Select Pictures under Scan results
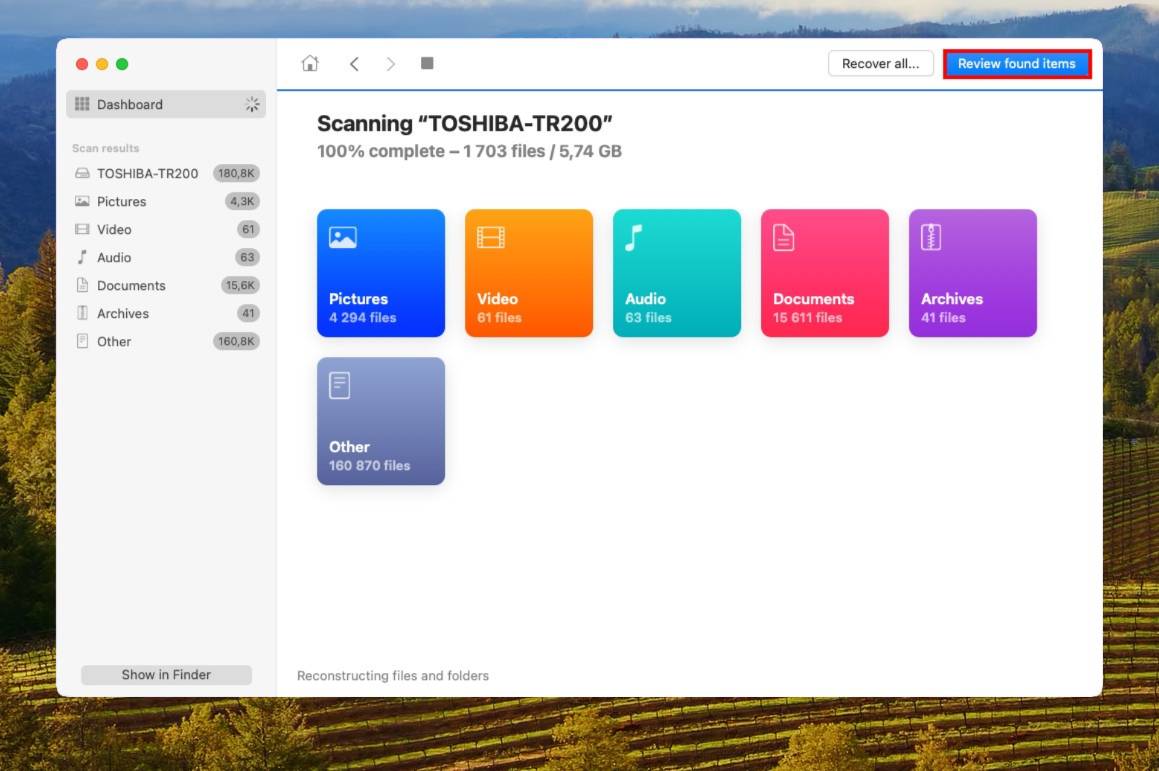 point(122,201)
